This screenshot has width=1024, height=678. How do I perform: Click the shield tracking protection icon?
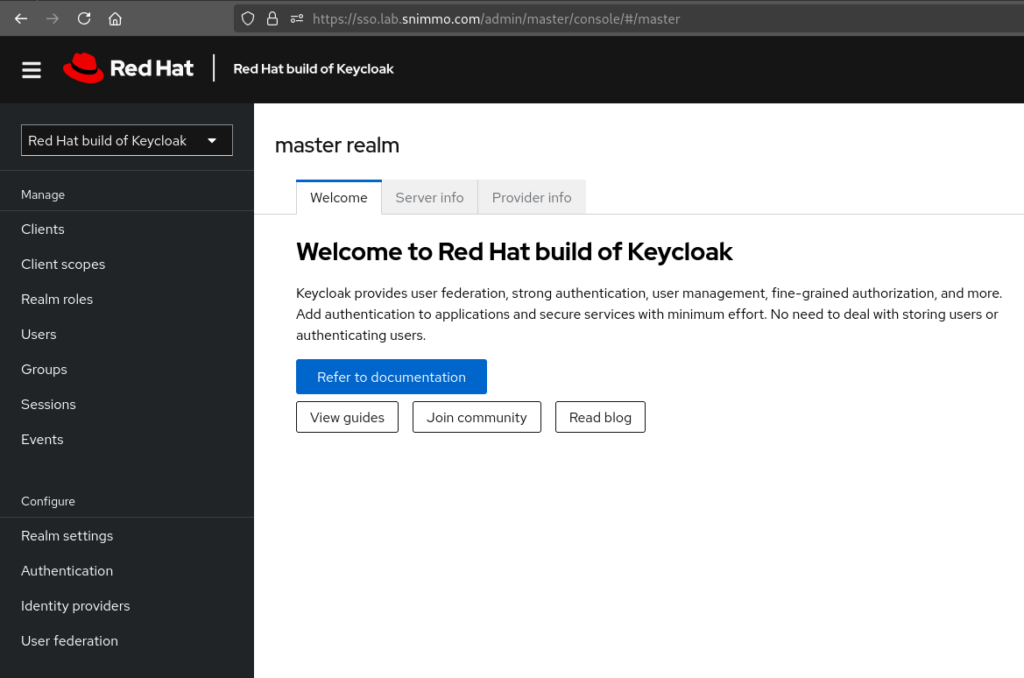[248, 19]
